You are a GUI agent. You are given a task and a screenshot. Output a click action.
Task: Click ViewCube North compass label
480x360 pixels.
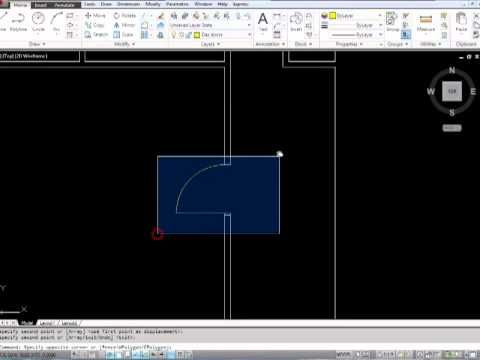pyautogui.click(x=452, y=70)
